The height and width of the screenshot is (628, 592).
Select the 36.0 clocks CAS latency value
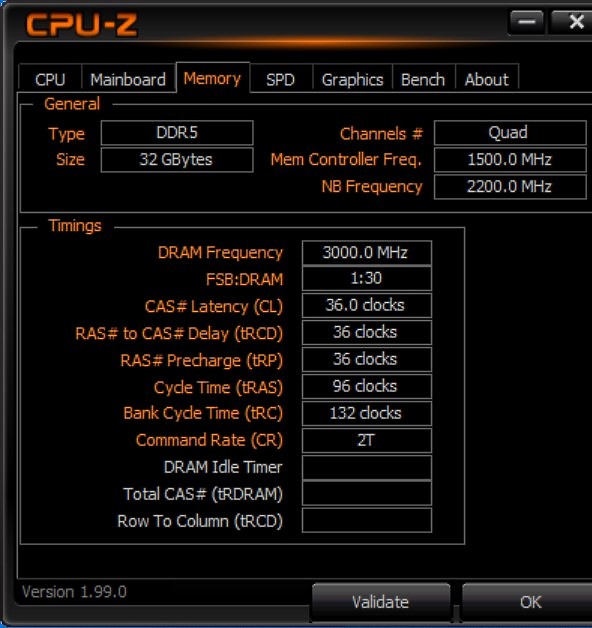point(366,305)
